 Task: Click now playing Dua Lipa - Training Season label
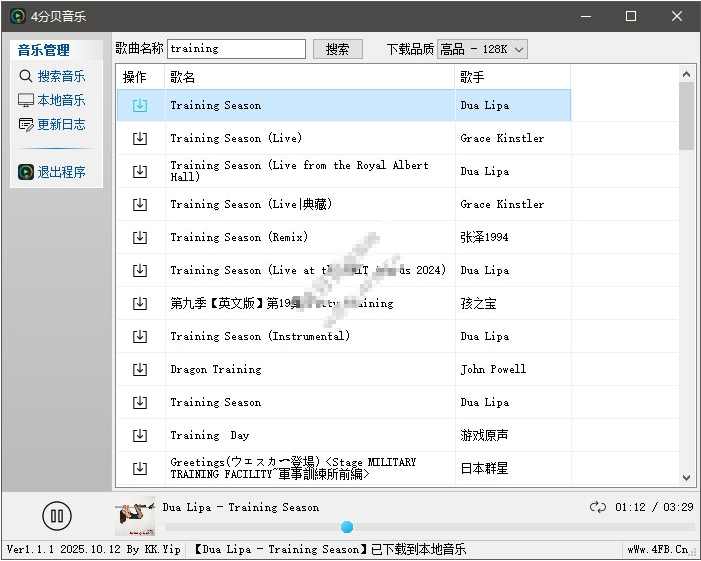[x=241, y=507]
